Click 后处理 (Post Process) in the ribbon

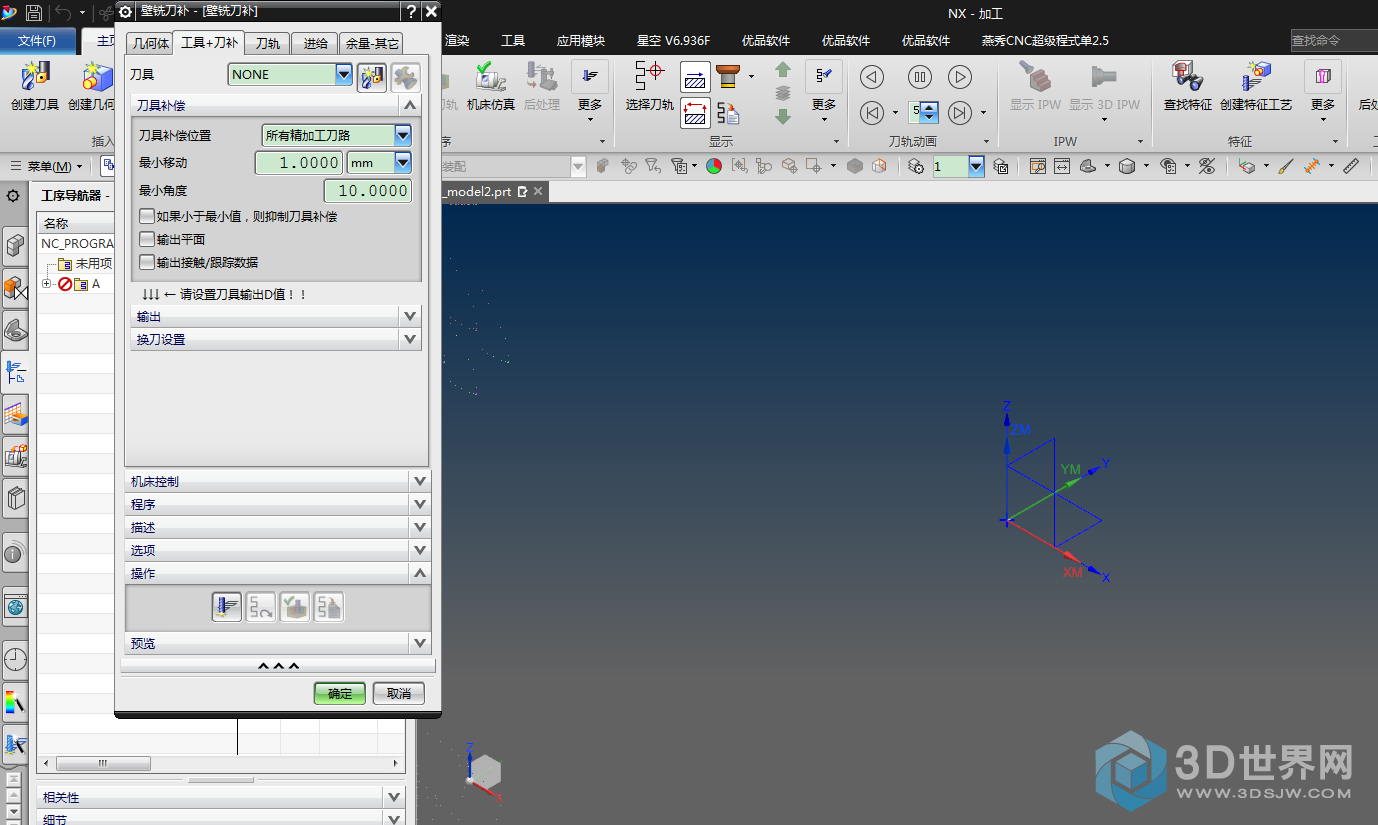click(x=542, y=85)
